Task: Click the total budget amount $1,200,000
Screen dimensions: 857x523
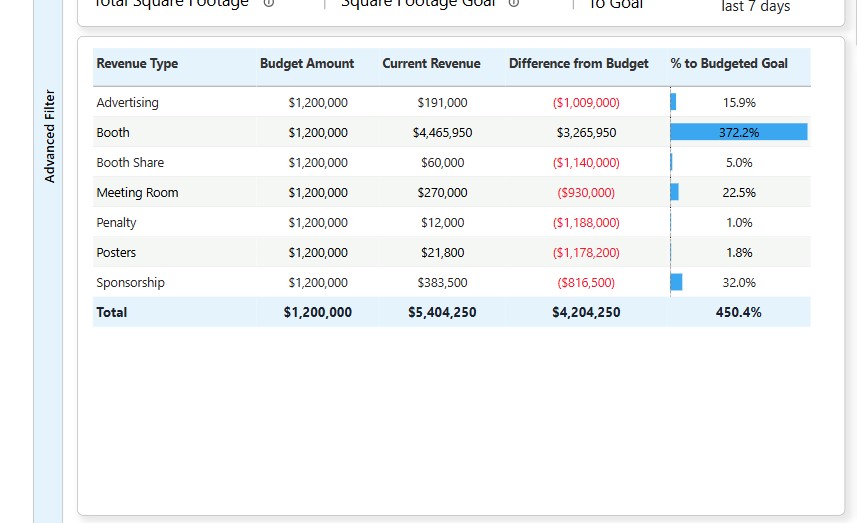Action: coord(318,312)
